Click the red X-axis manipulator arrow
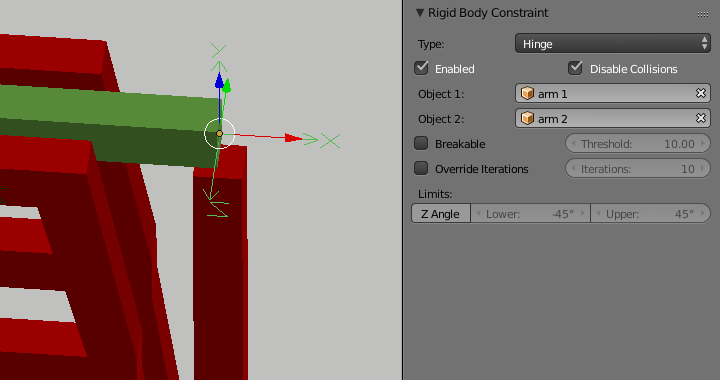 point(293,138)
